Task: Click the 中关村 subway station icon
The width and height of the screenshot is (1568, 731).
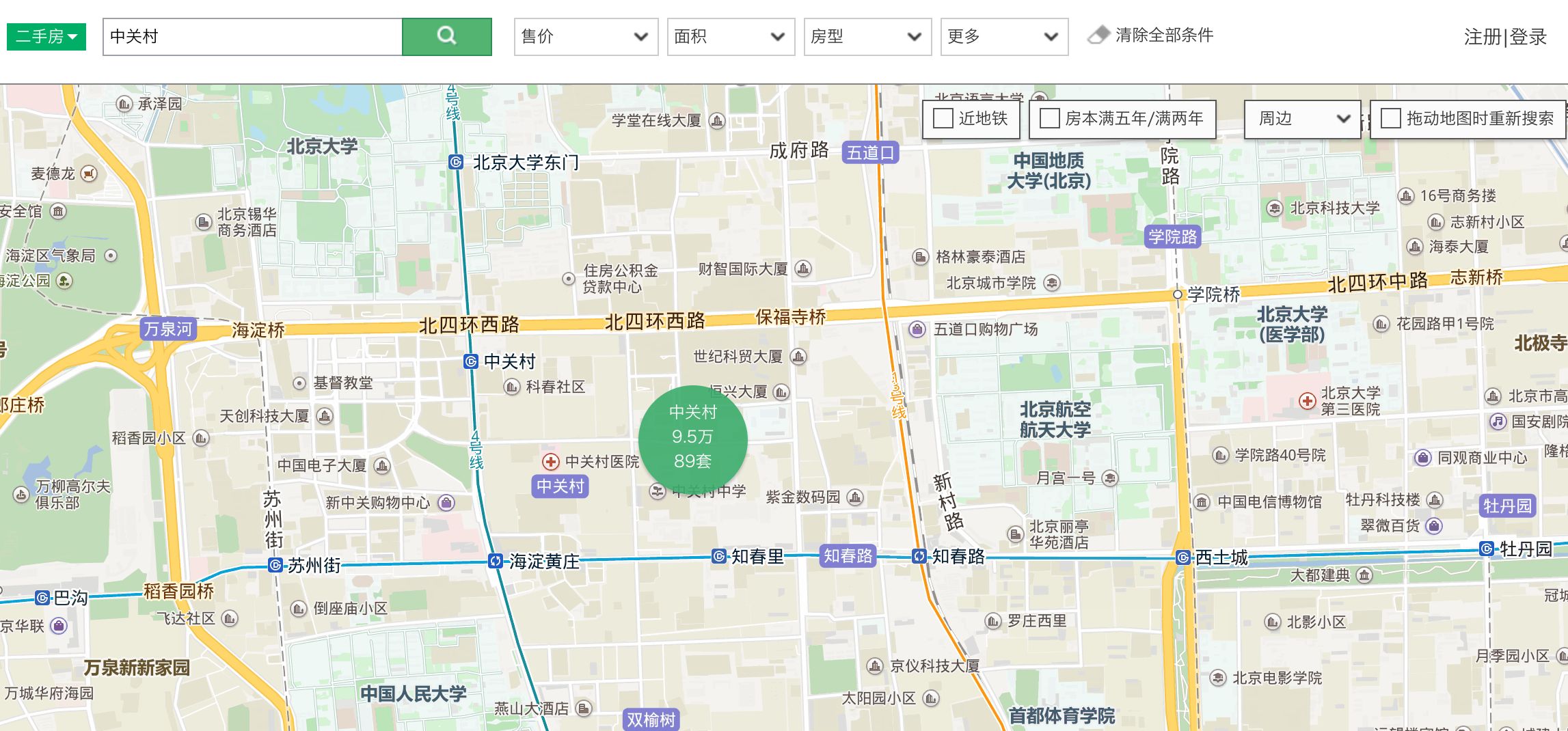Action: coord(471,361)
